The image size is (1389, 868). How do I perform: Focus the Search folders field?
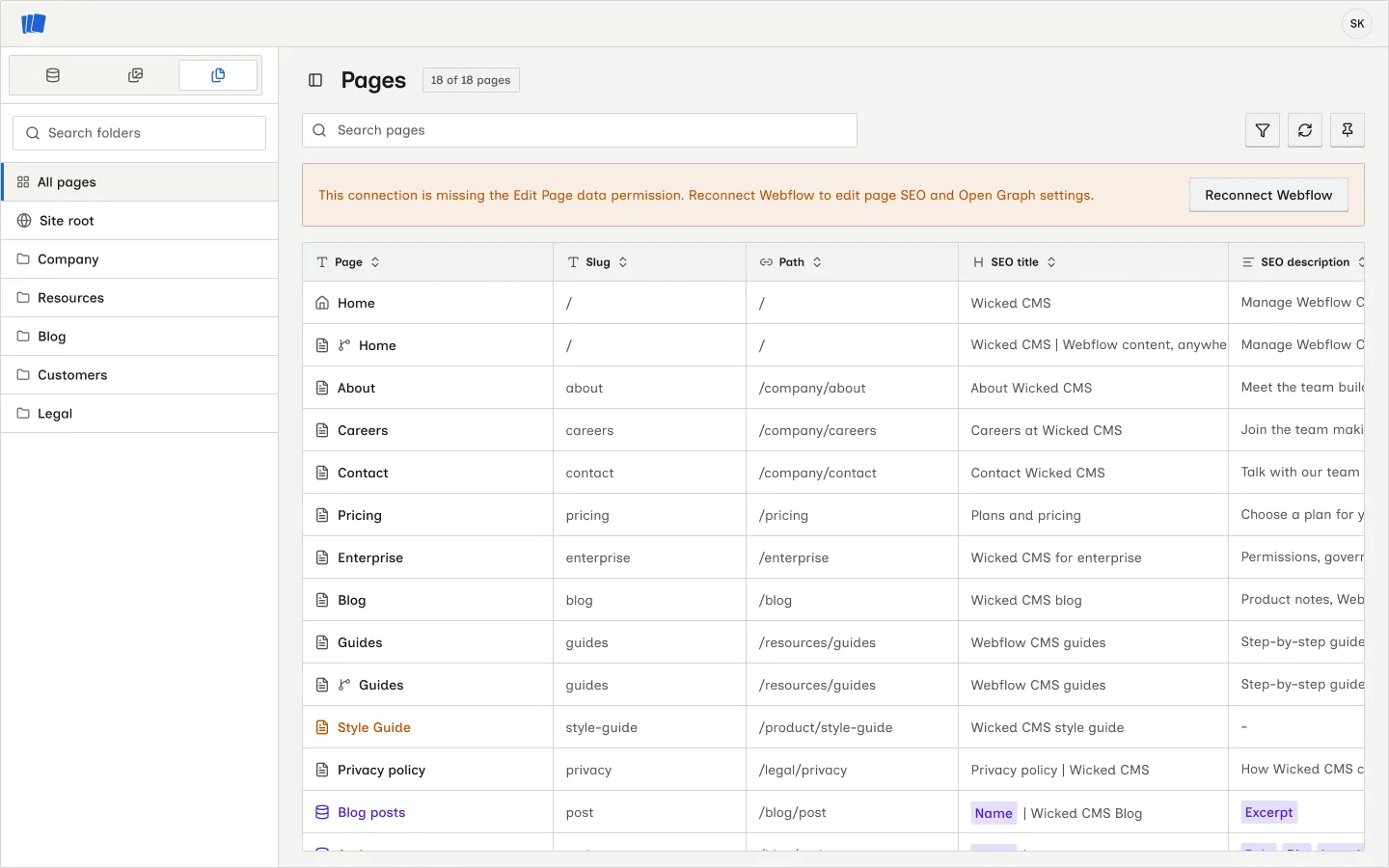pos(140,133)
